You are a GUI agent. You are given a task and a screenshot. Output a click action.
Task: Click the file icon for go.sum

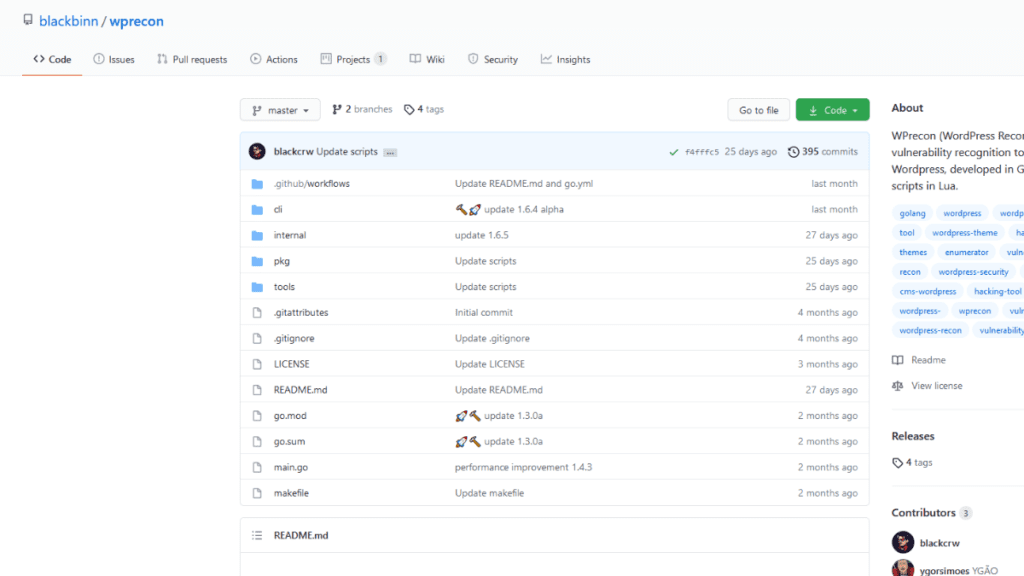click(x=257, y=441)
